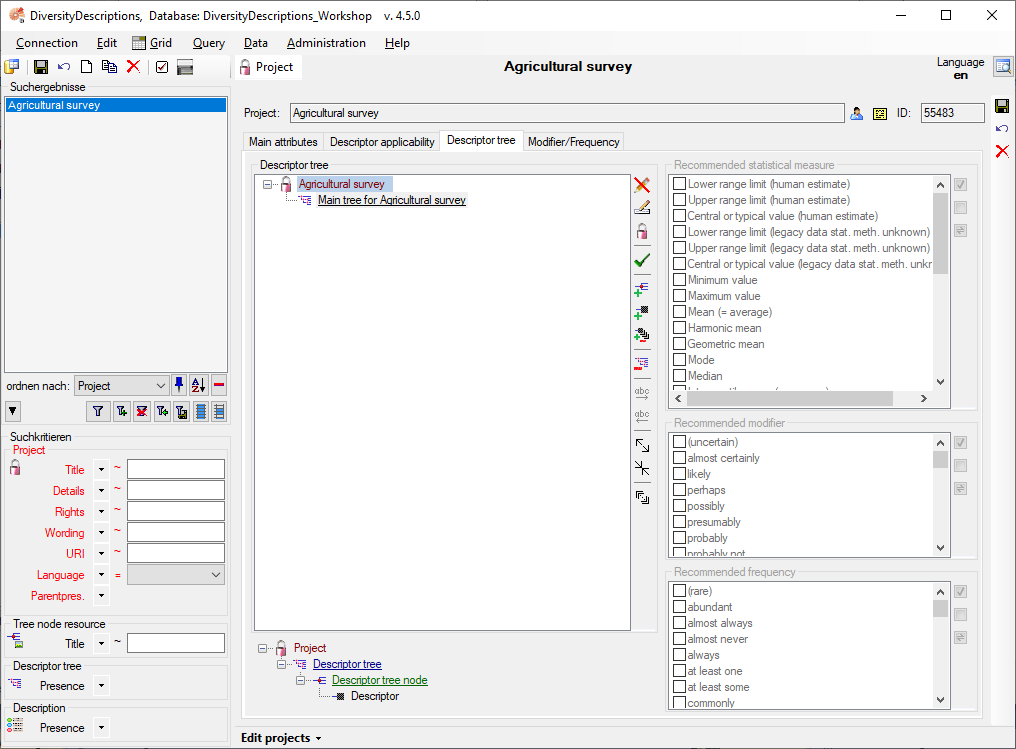This screenshot has width=1016, height=749.
Task: Collapse the Descriptor tree node expander
Action: coord(281,664)
